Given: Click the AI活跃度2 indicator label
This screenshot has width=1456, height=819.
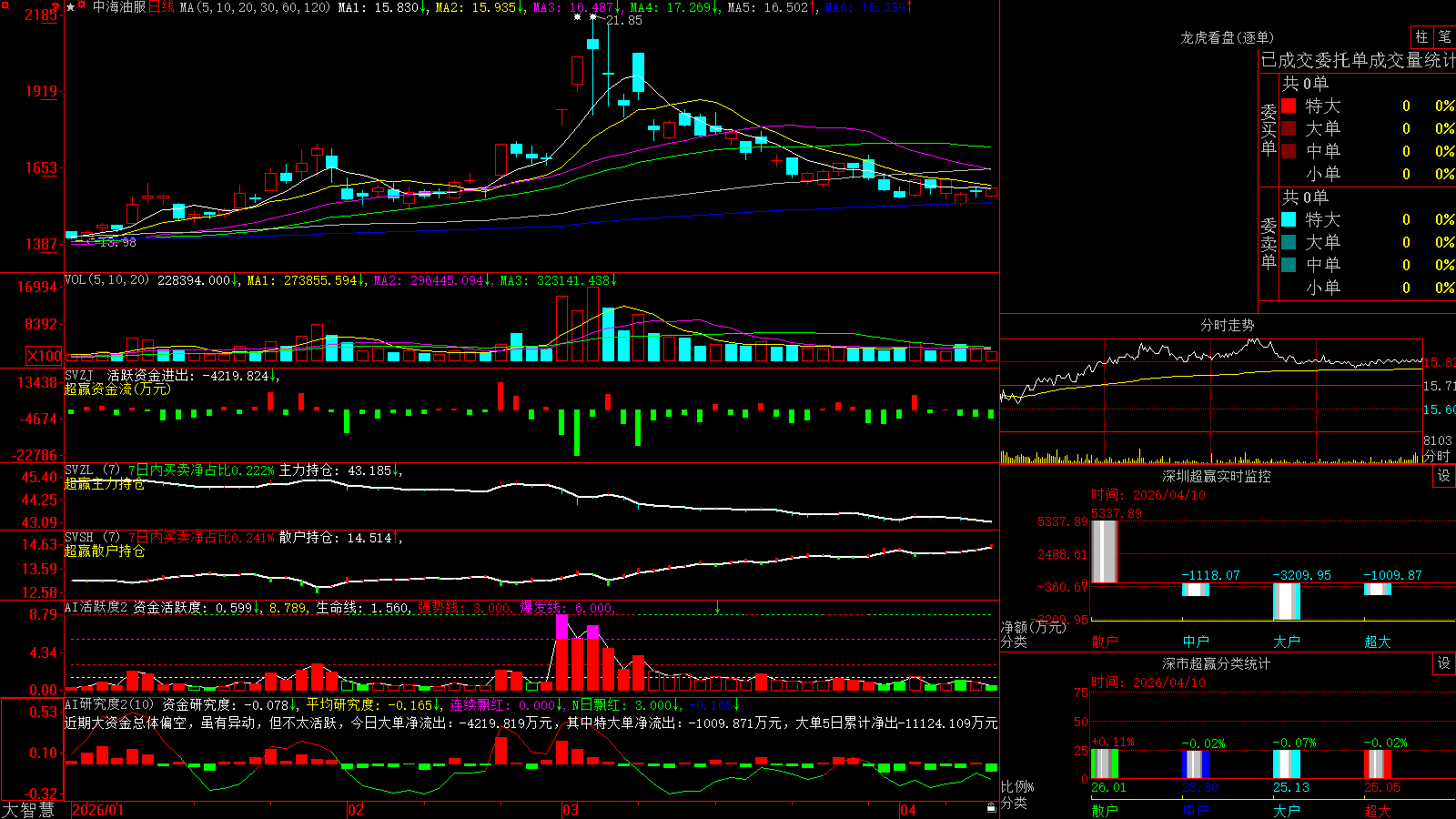Looking at the screenshot, I should tap(96, 607).
